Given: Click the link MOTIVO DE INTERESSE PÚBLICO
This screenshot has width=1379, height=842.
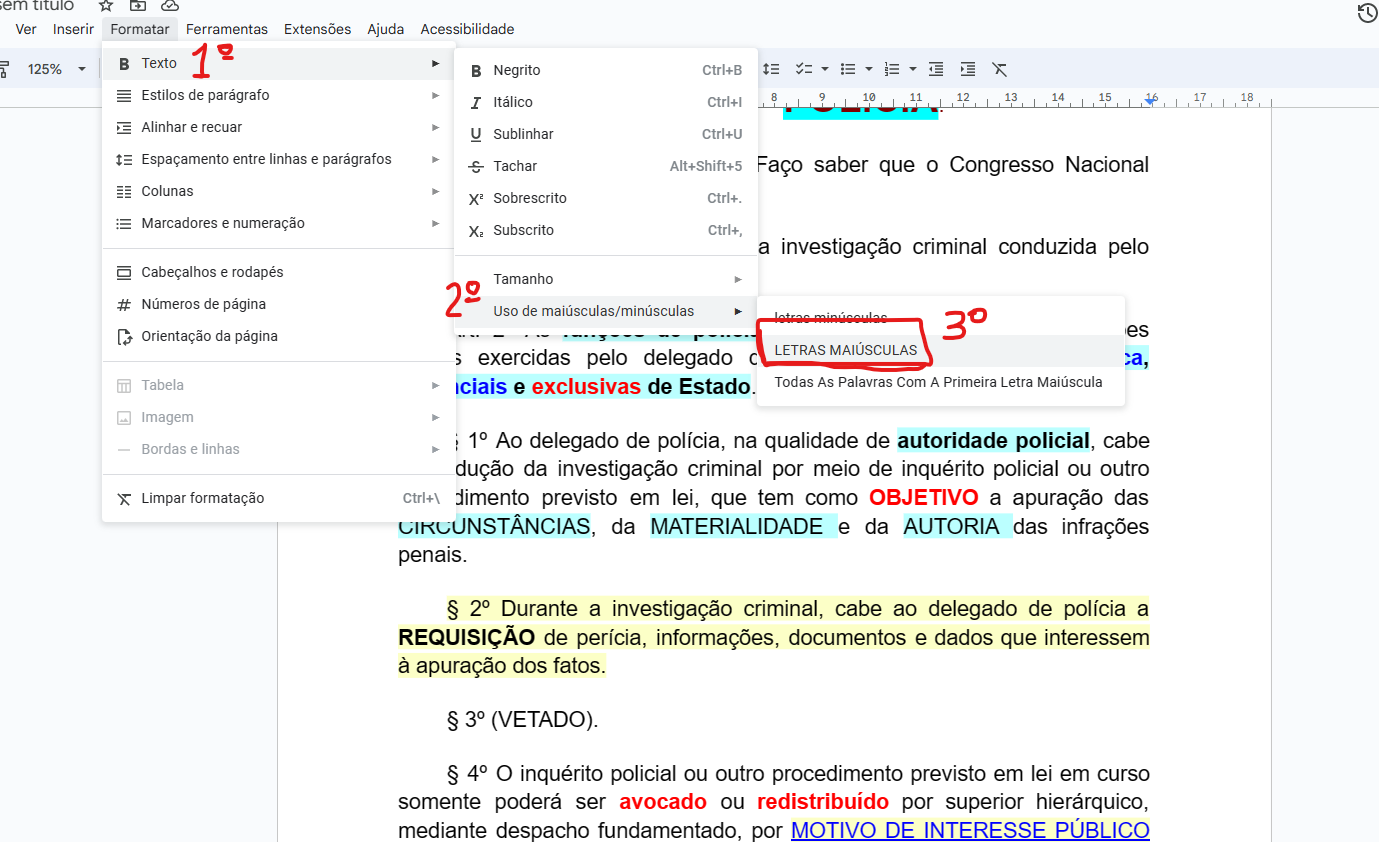Looking at the screenshot, I should pyautogui.click(x=970, y=830).
